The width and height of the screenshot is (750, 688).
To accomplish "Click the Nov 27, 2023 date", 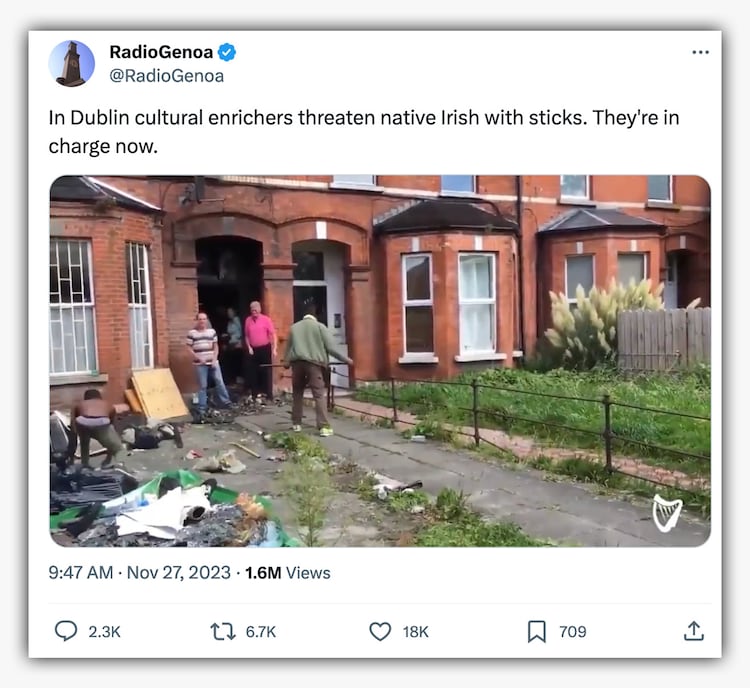I will (x=179, y=573).
